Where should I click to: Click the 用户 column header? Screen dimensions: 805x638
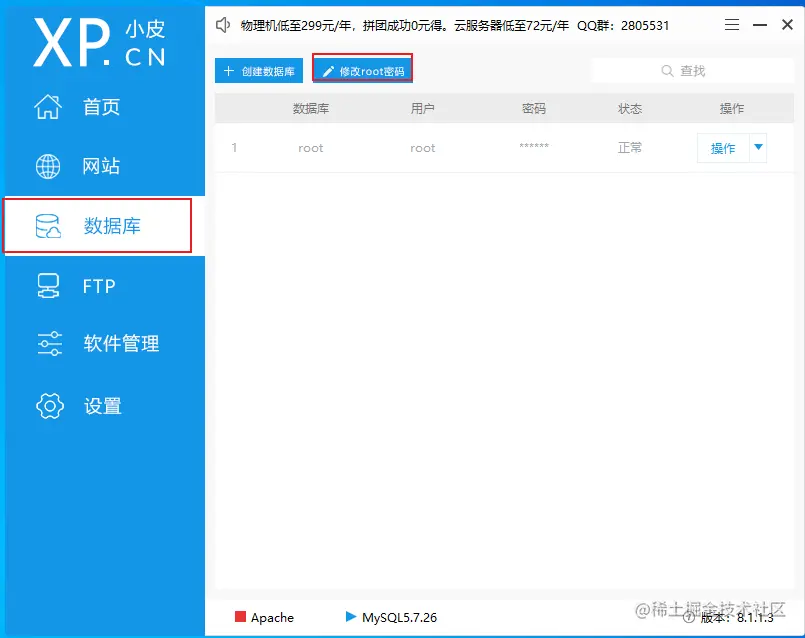click(x=423, y=109)
